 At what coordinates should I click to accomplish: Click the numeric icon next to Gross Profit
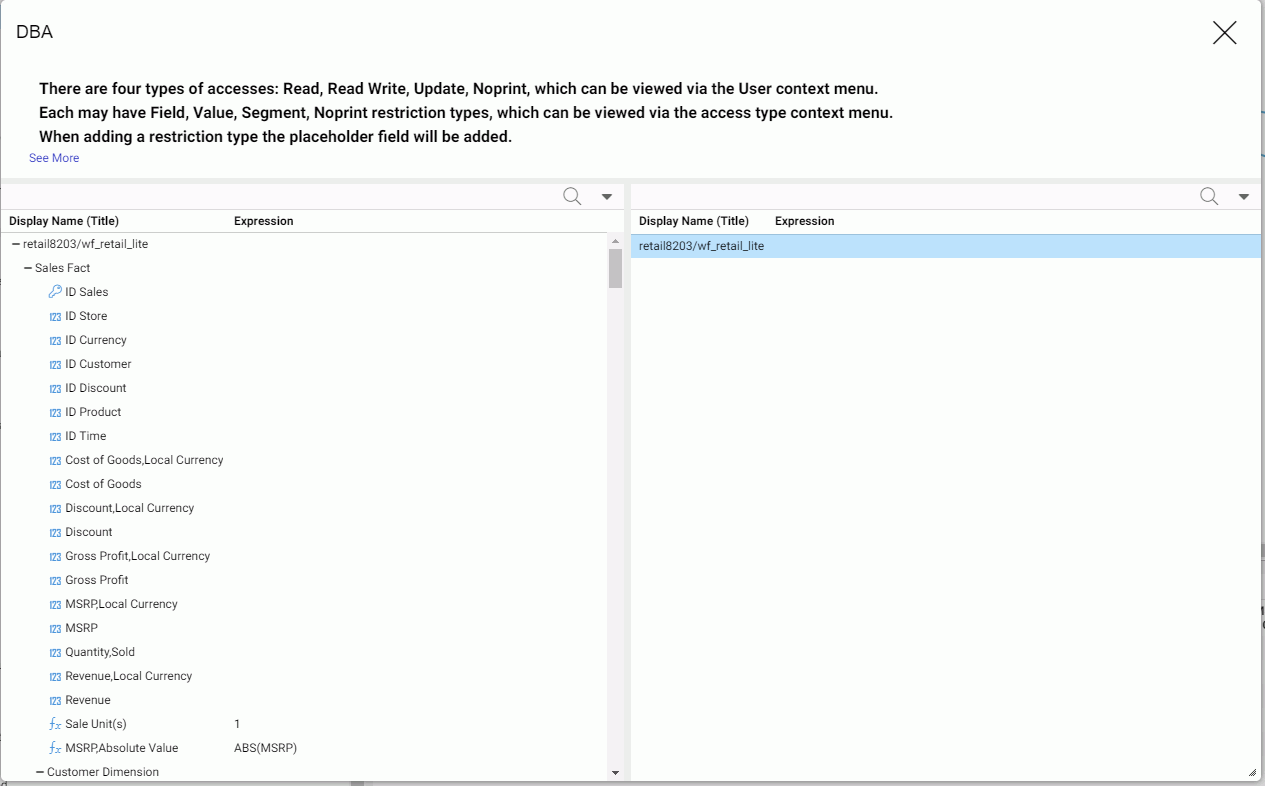tap(55, 581)
